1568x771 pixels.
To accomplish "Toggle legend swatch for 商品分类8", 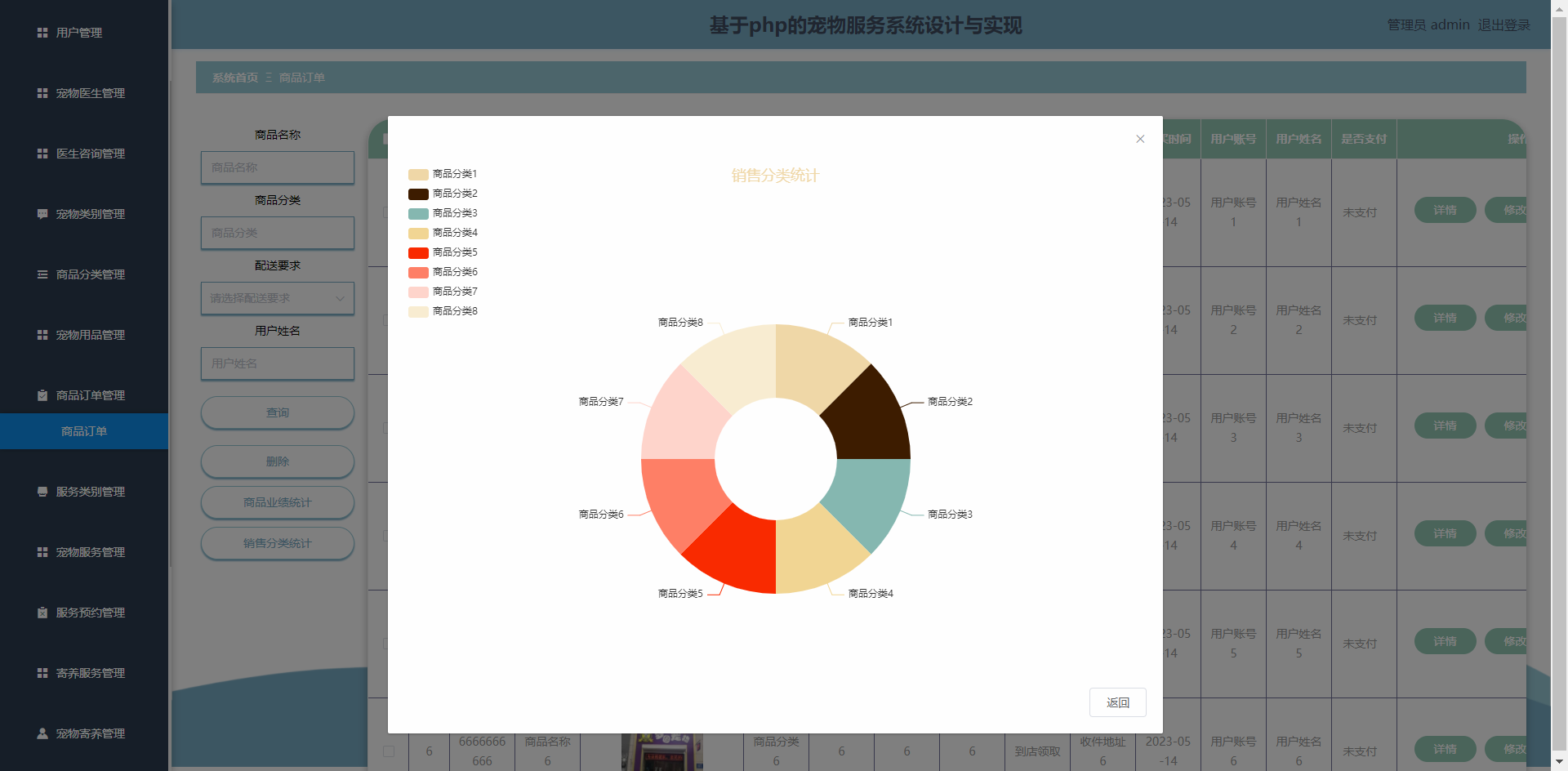I will pos(418,311).
